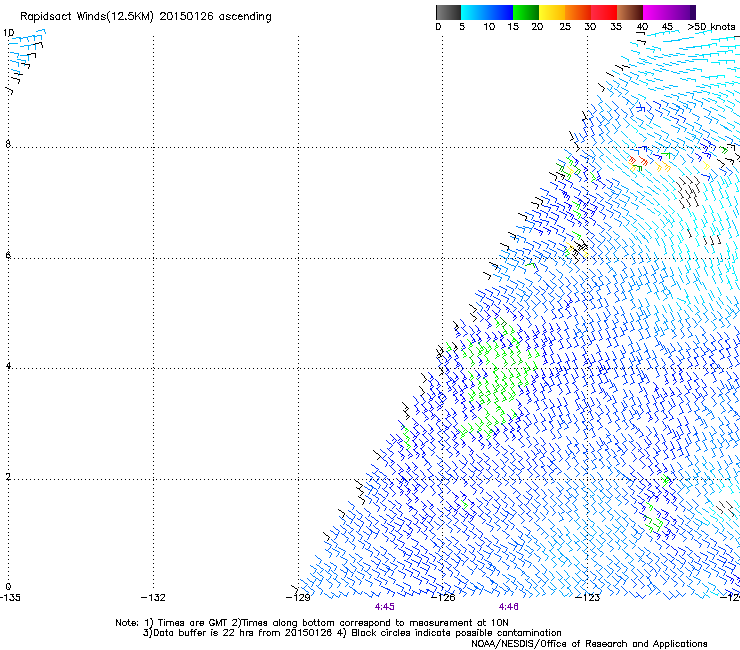Click the '>50 knots' legend label
This screenshot has height=650, width=740.
(711, 27)
